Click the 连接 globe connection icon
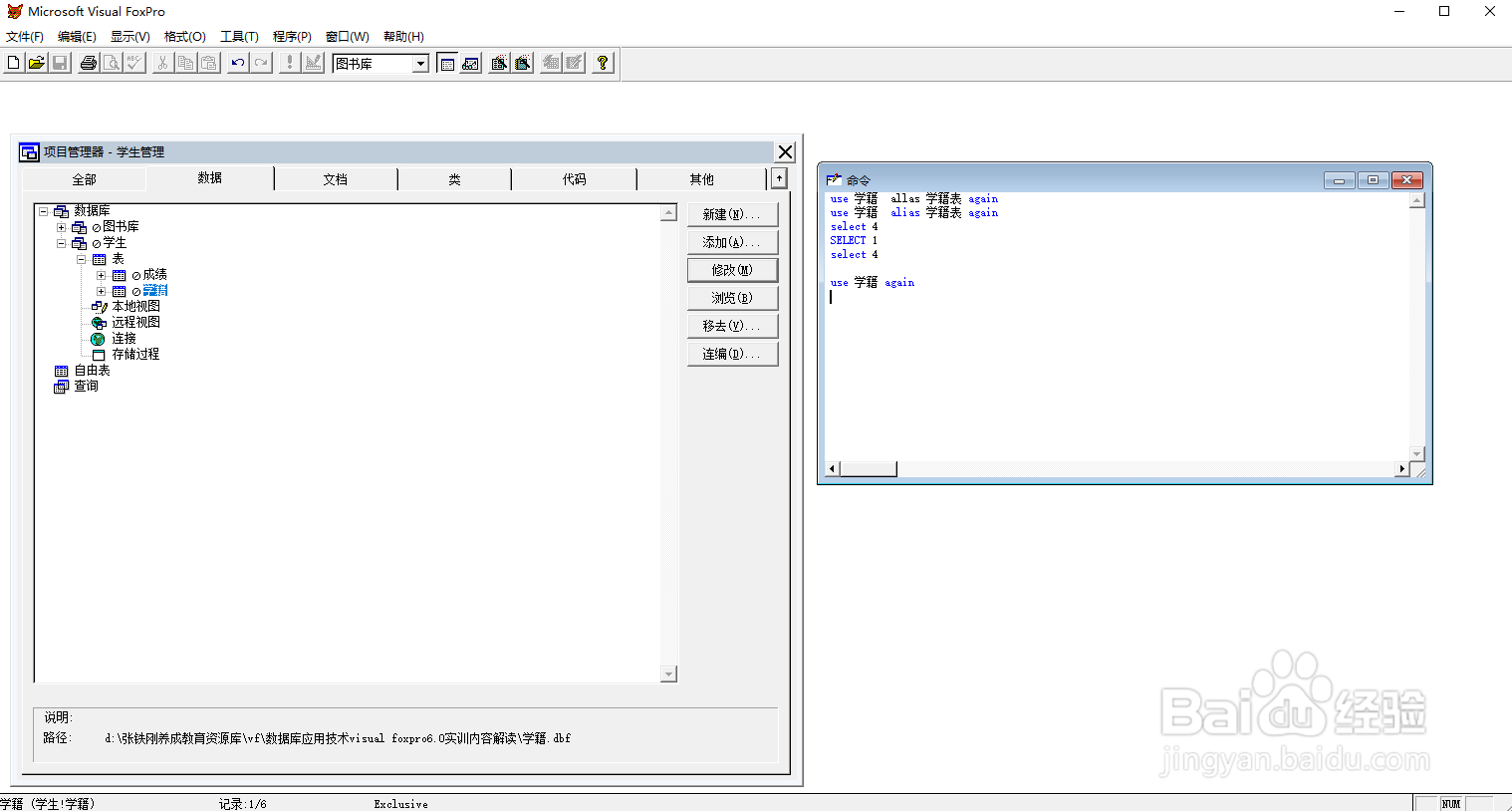This screenshot has height=811, width=1512. 98,339
